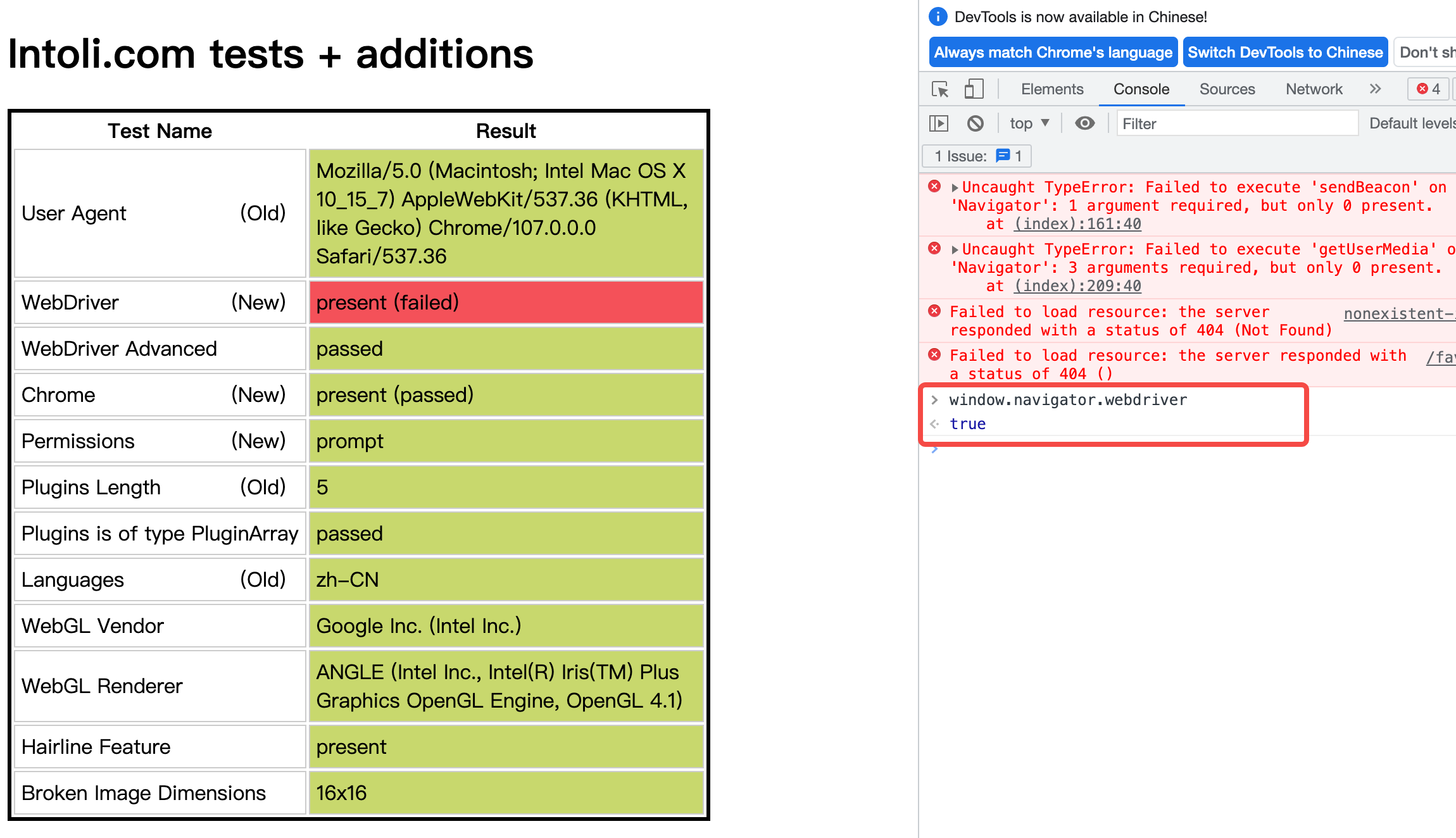
Task: Switch to the Console tab
Action: coord(1141,89)
